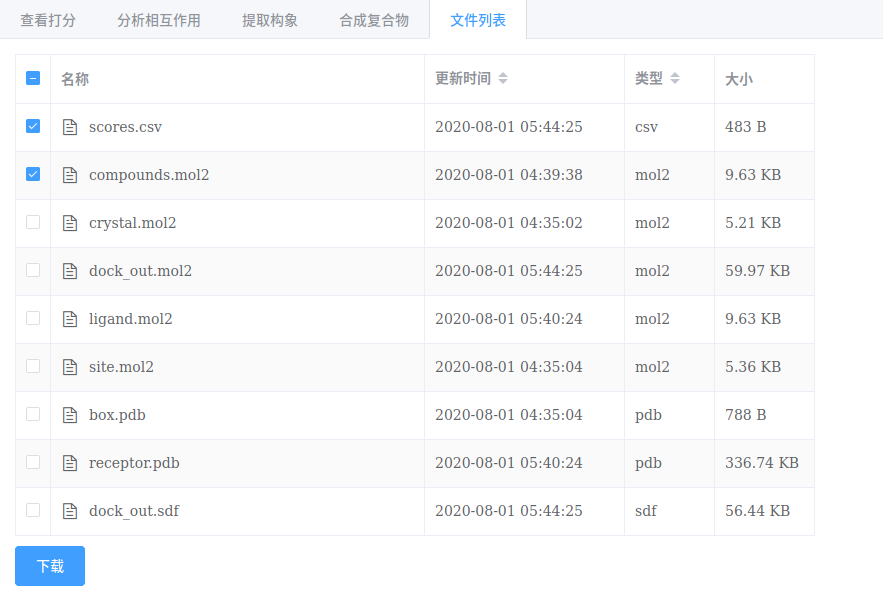Open the 合成复合物 tab
883x600 pixels.
click(374, 20)
